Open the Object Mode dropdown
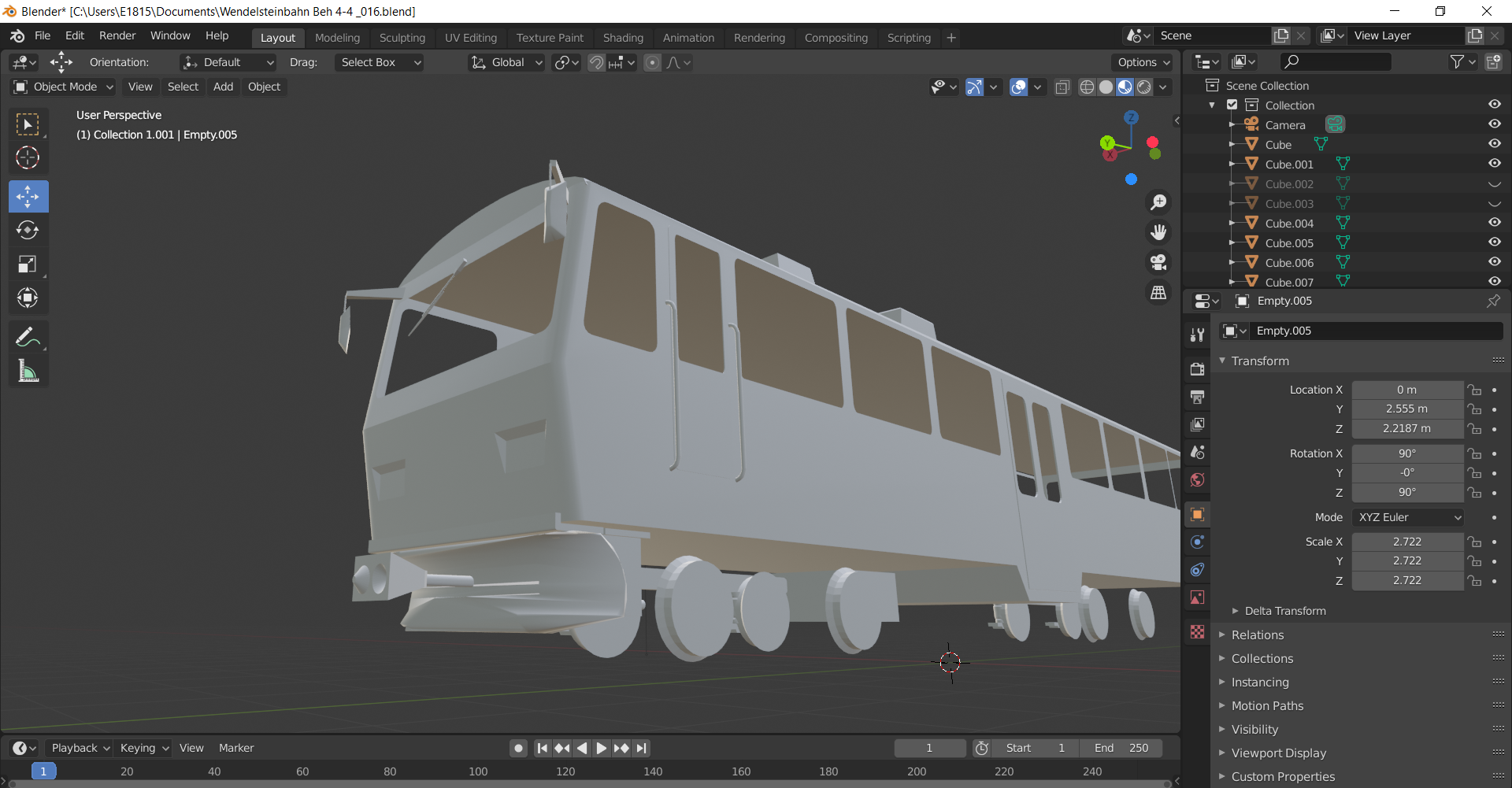Image resolution: width=1512 pixels, height=788 pixels. (x=65, y=87)
